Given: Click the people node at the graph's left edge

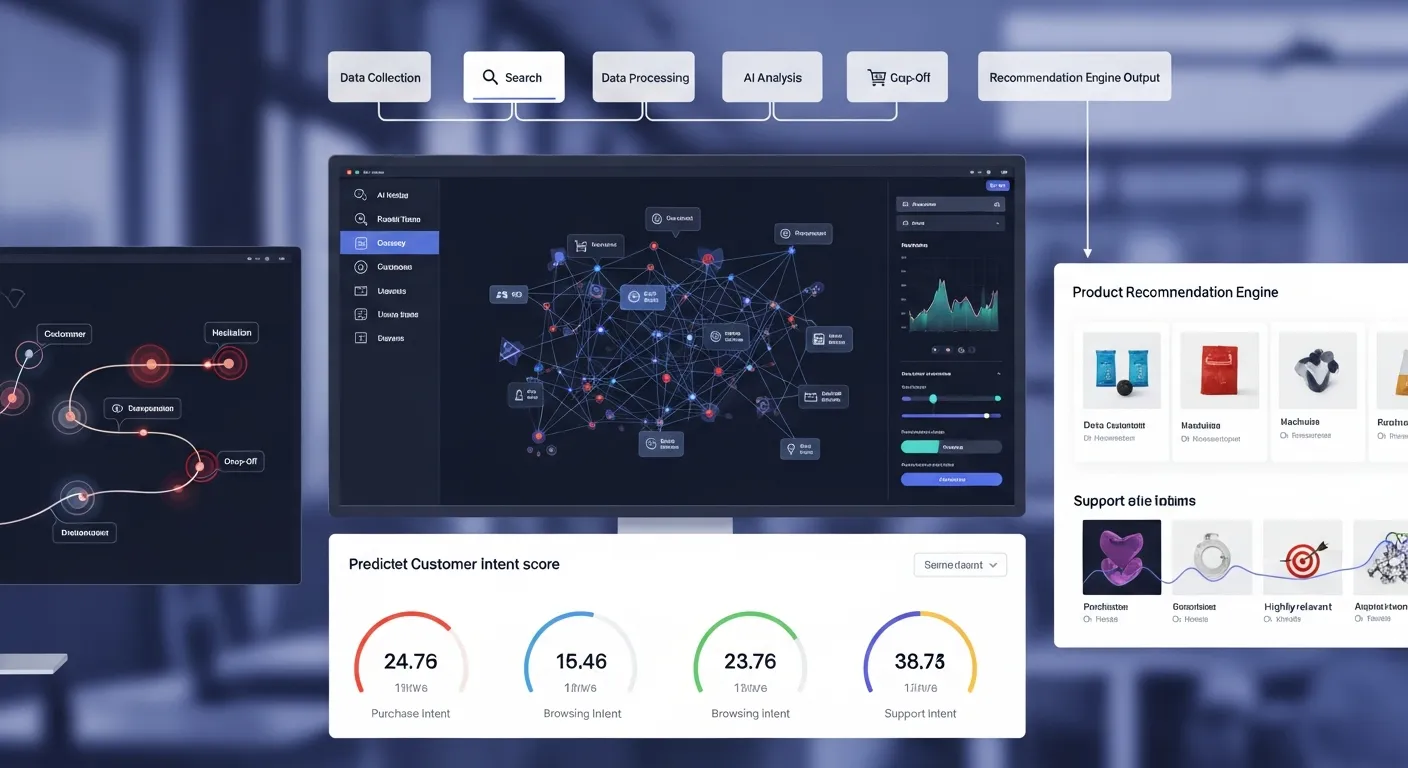Looking at the screenshot, I should click(x=500, y=294).
